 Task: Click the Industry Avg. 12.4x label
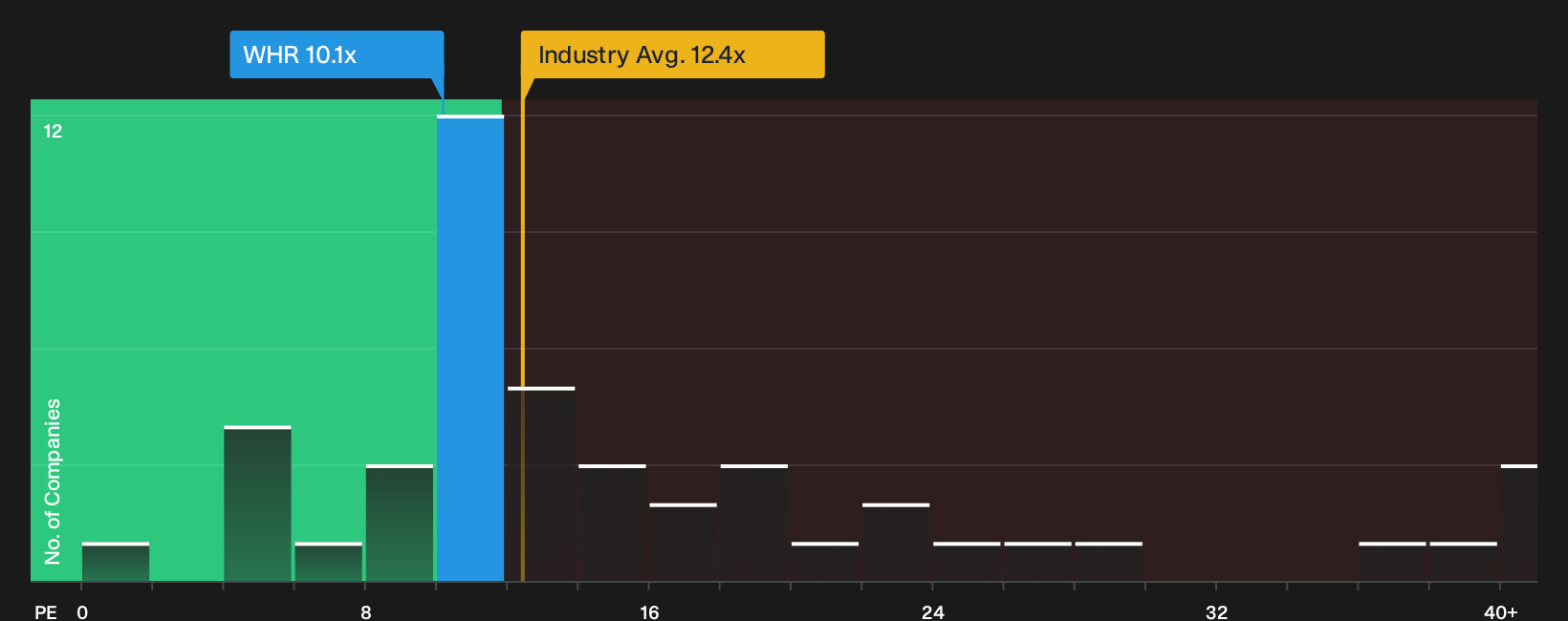[x=672, y=54]
